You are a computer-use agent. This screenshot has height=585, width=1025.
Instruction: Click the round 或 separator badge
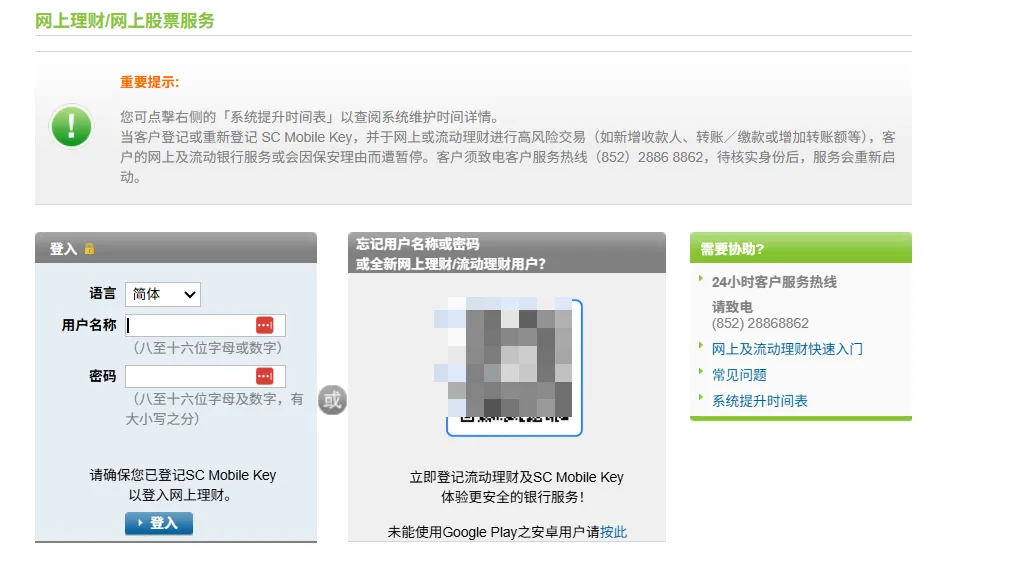[x=332, y=399]
